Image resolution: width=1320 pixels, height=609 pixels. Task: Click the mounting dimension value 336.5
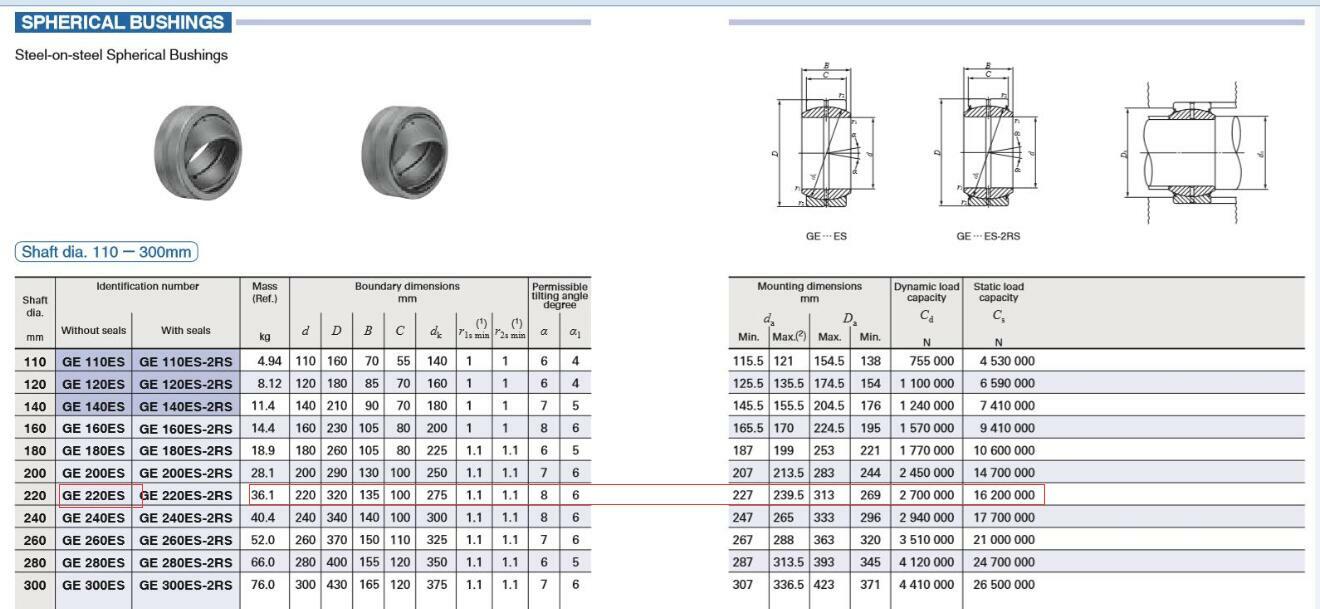point(789,585)
